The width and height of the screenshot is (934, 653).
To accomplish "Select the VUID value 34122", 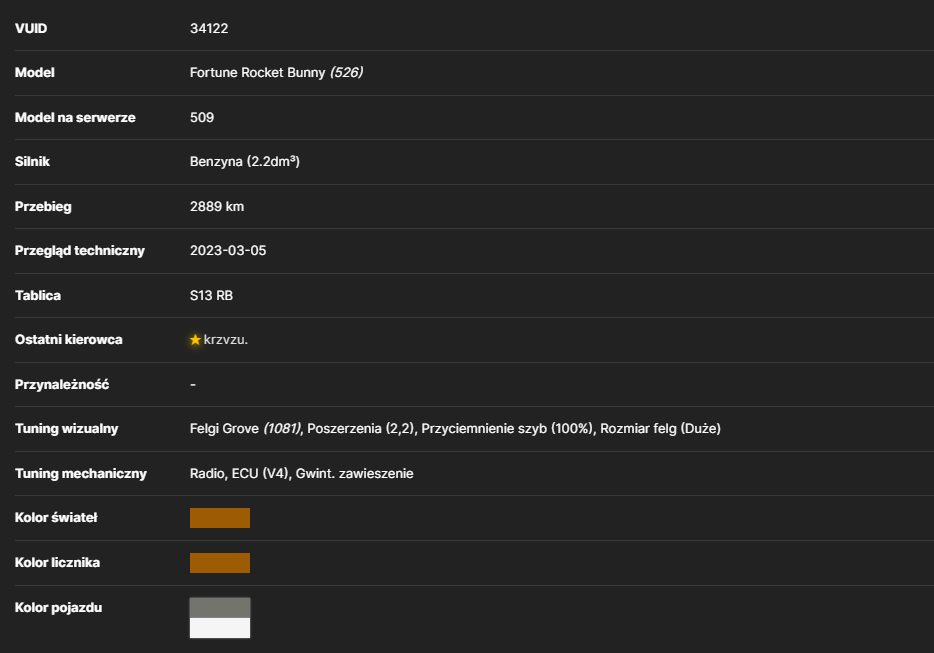I will click(209, 29).
